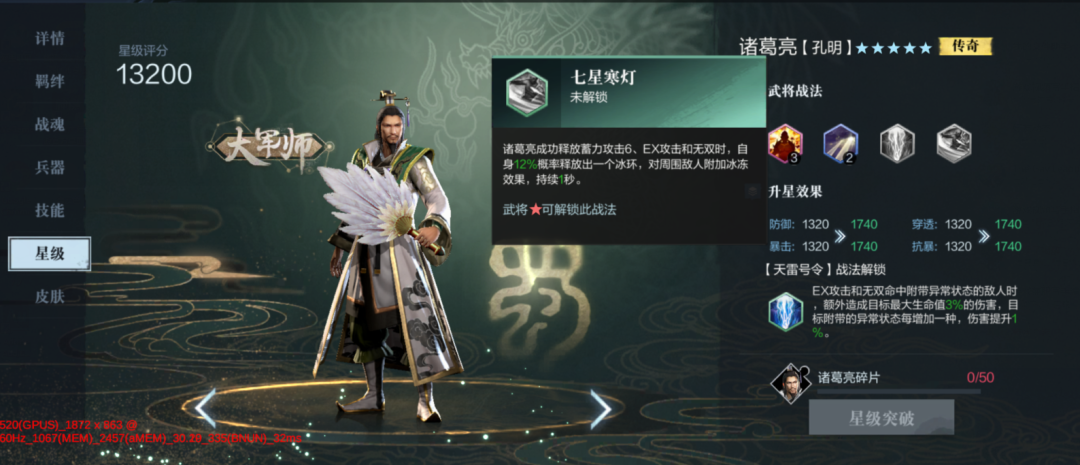The image size is (1080, 465).
Task: Tap the 诸葛亮碎片 portrait icon
Action: (789, 383)
